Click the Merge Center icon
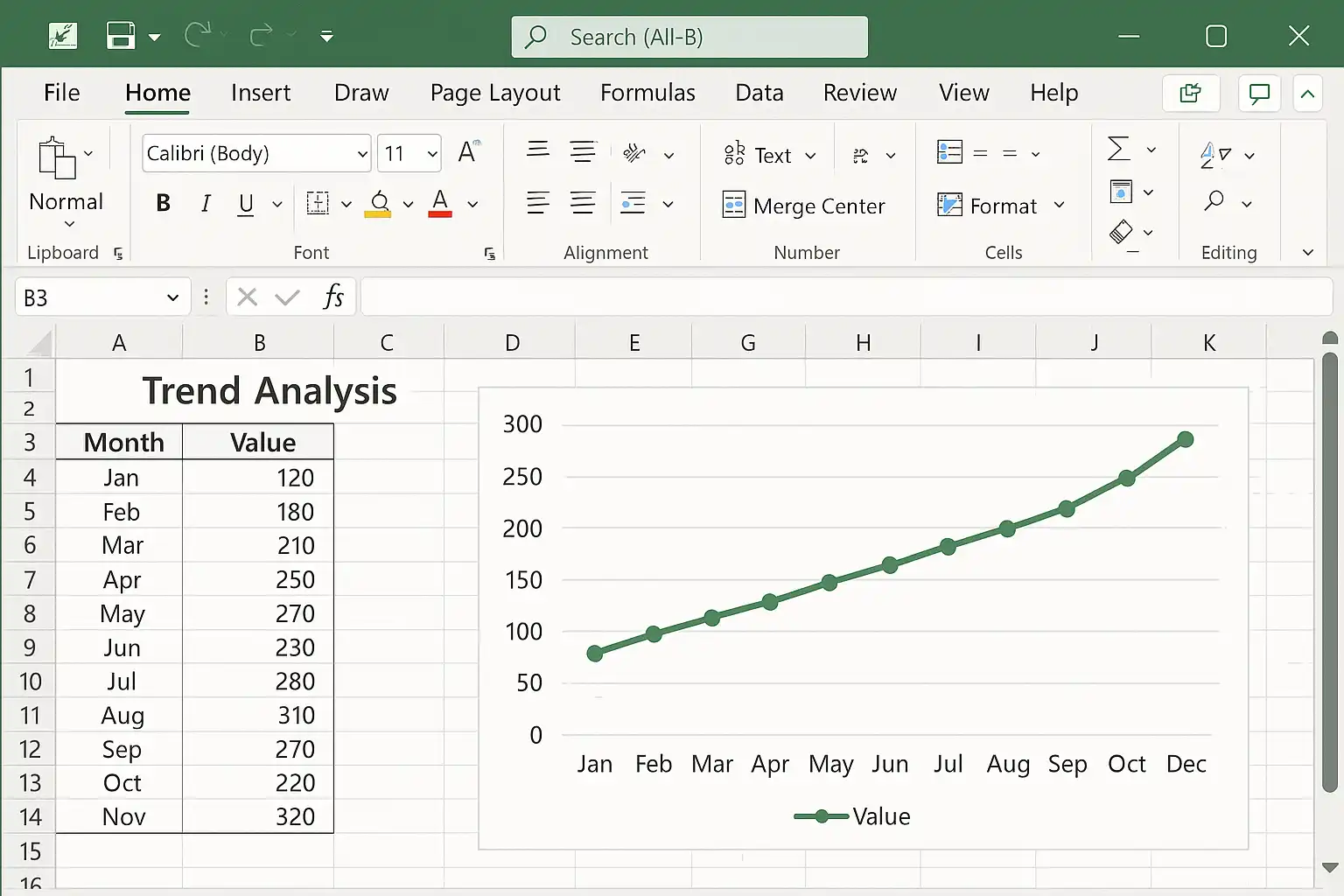The height and width of the screenshot is (896, 1344). pyautogui.click(x=733, y=205)
